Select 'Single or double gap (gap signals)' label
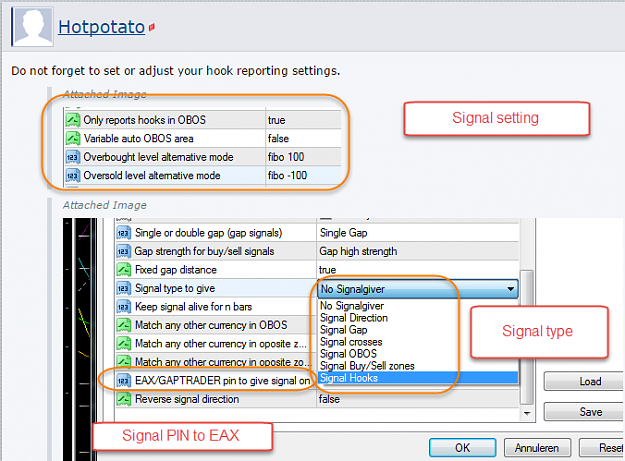Image resolution: width=625 pixels, height=461 pixels. coord(208,233)
